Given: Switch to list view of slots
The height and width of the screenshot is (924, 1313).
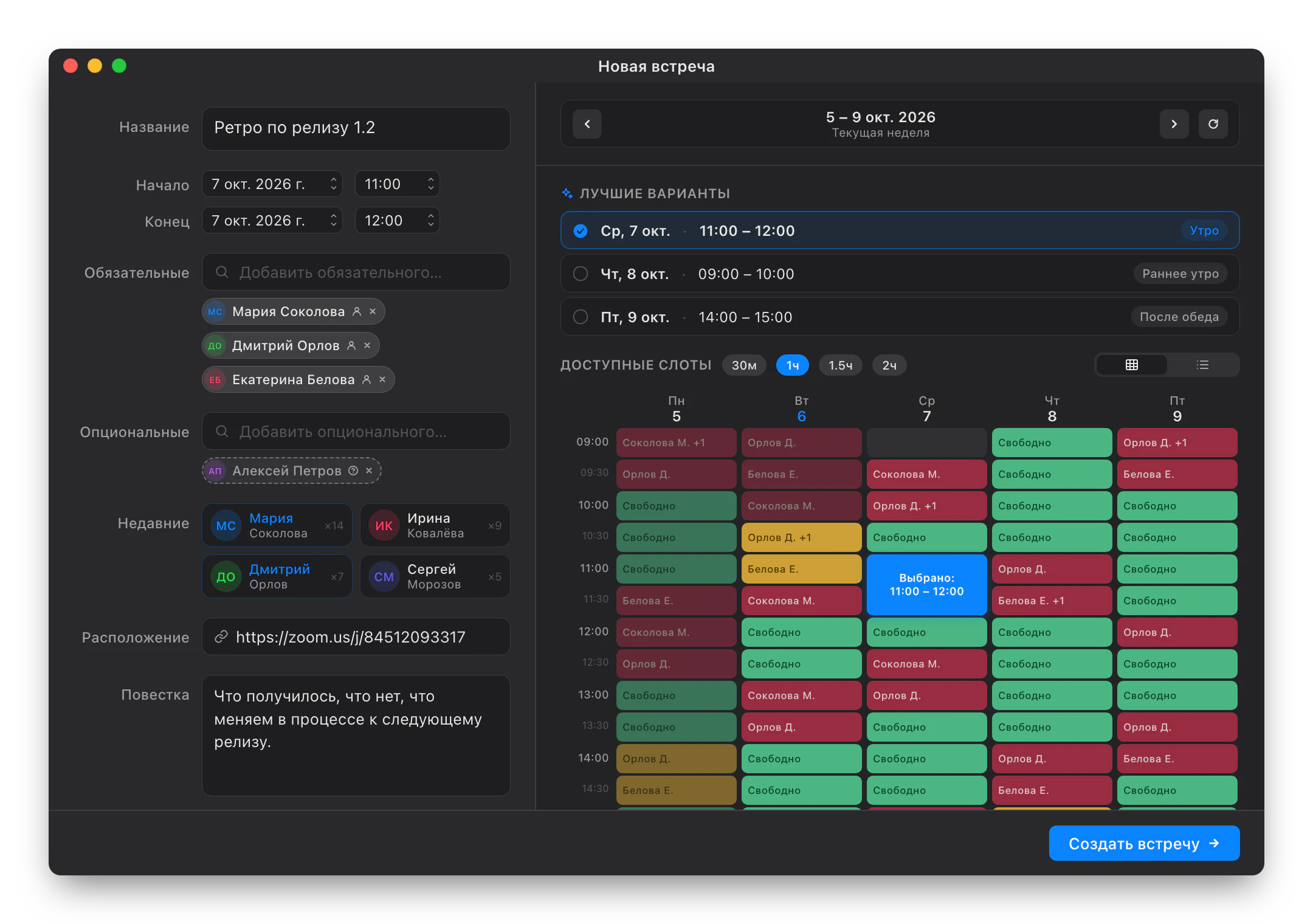Looking at the screenshot, I should point(1202,365).
